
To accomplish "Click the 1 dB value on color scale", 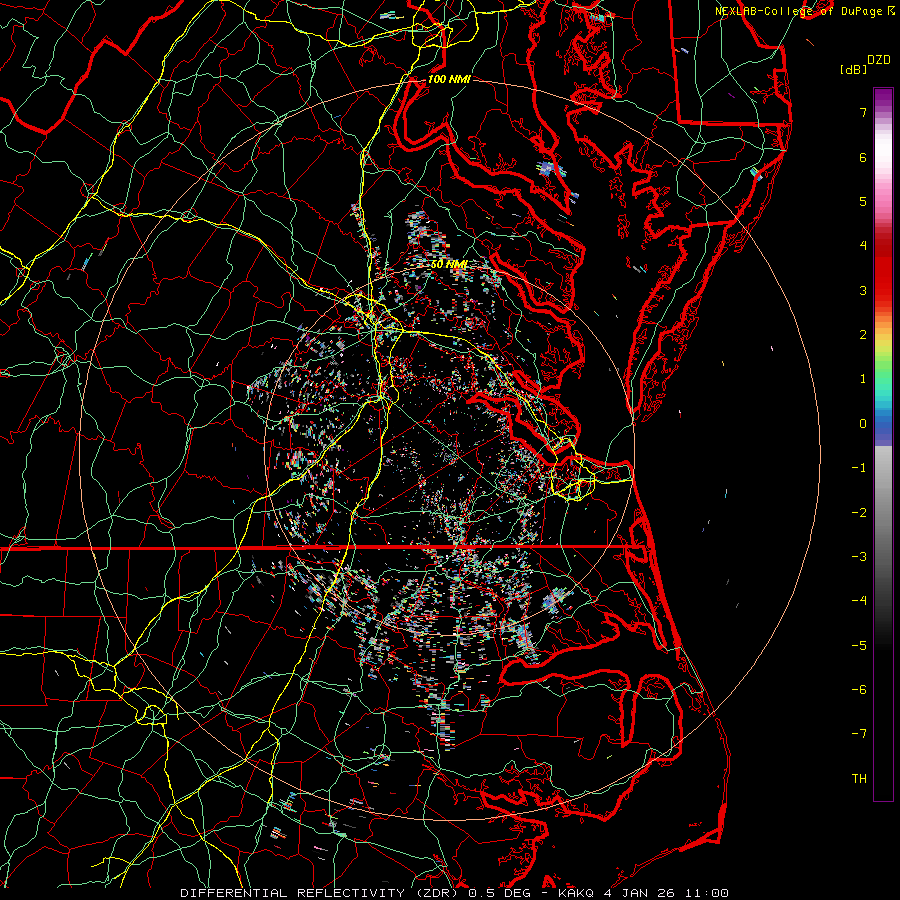I will pos(863,379).
